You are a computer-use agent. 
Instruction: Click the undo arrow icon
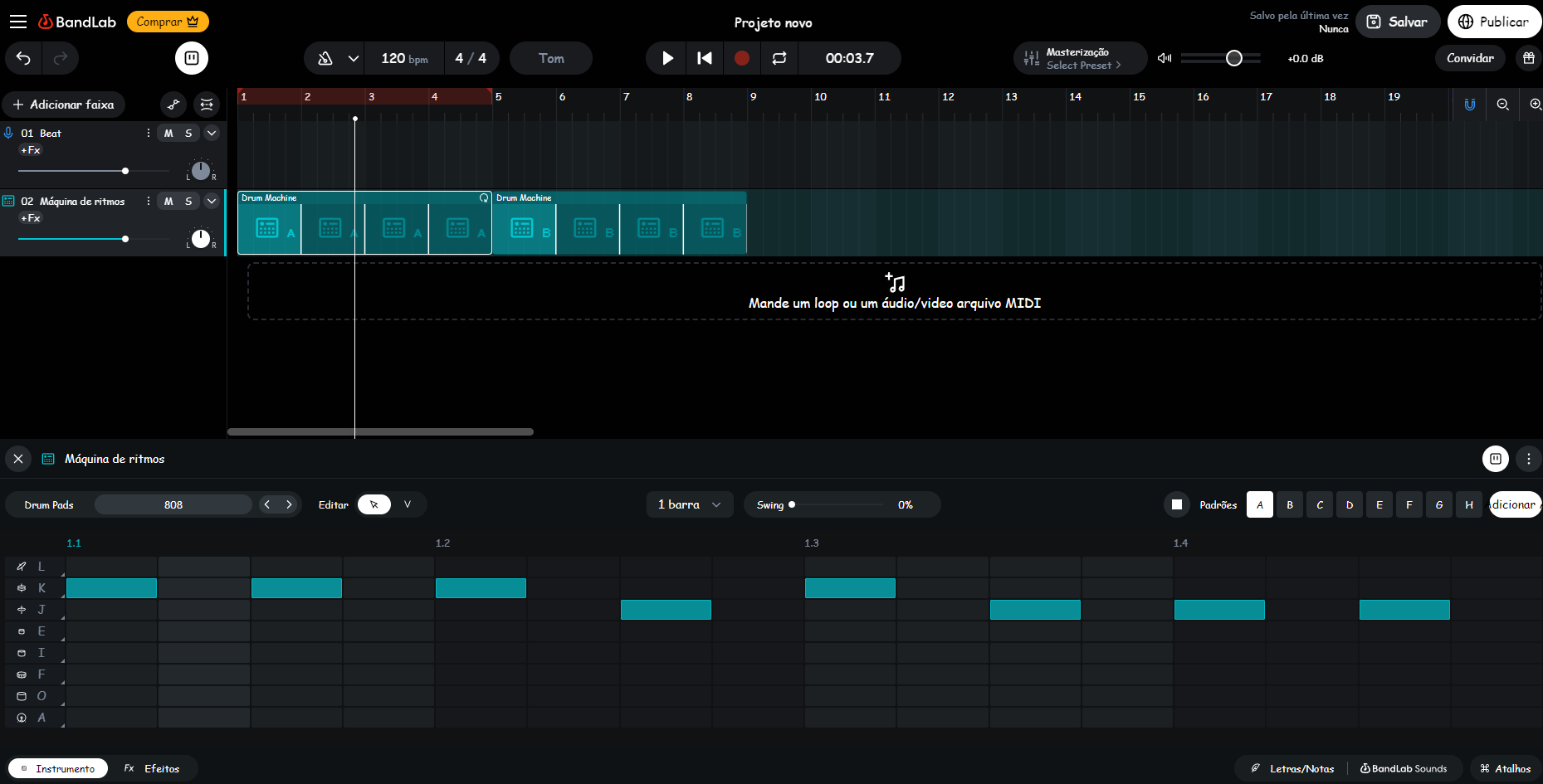[x=23, y=58]
